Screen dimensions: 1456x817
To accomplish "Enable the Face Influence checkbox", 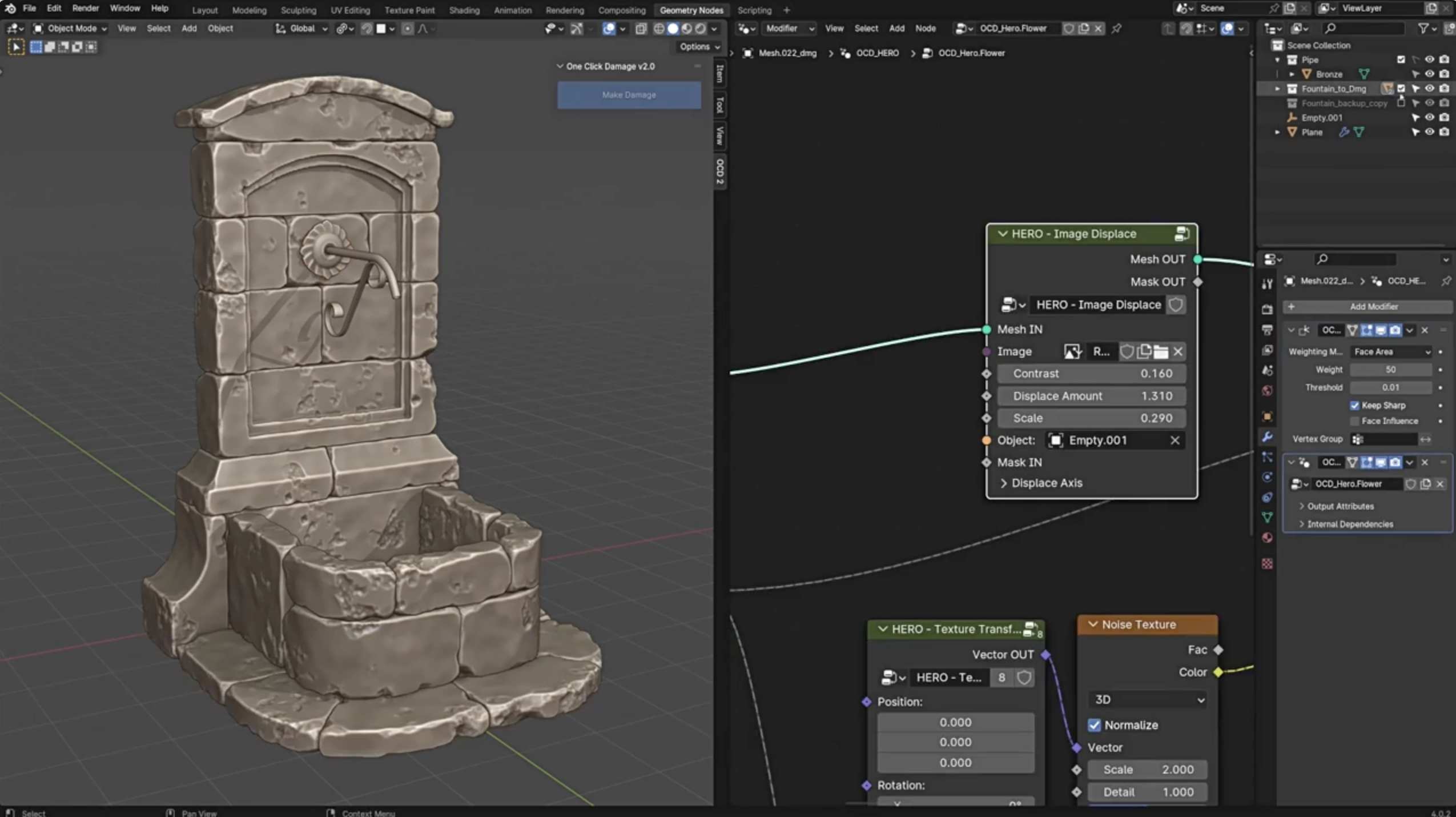I will (1354, 422).
